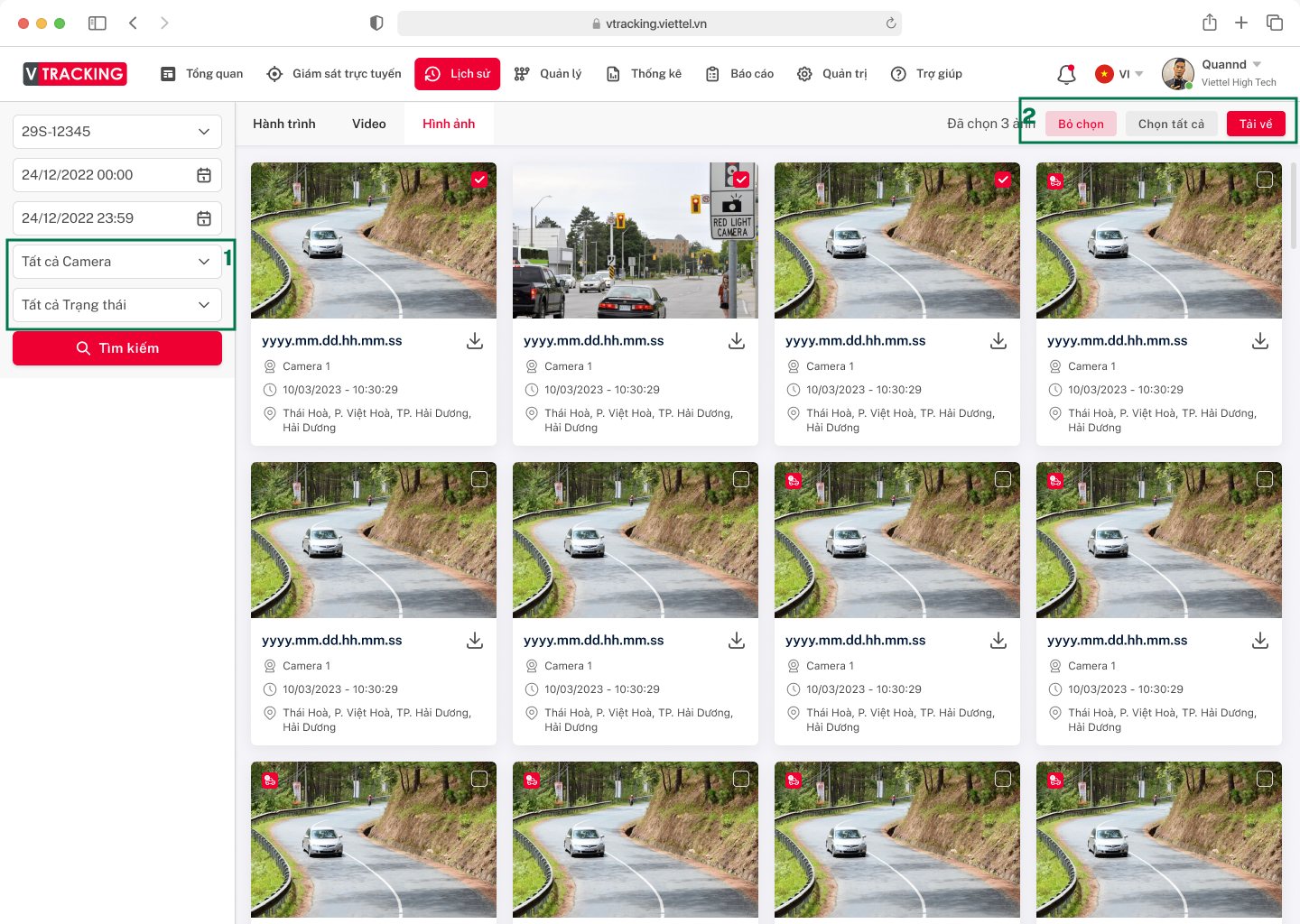This screenshot has width=1300, height=924.
Task: Open Giám sát trực tuyến monitoring page
Action: click(334, 74)
